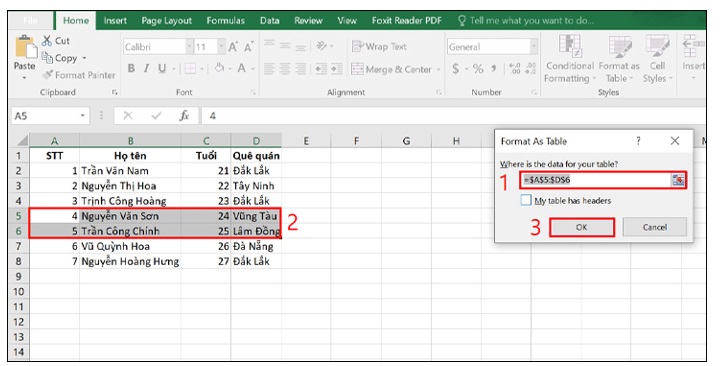Image resolution: width=721 pixels, height=366 pixels.
Task: Click the collapse dialog range selector icon
Action: 678,180
